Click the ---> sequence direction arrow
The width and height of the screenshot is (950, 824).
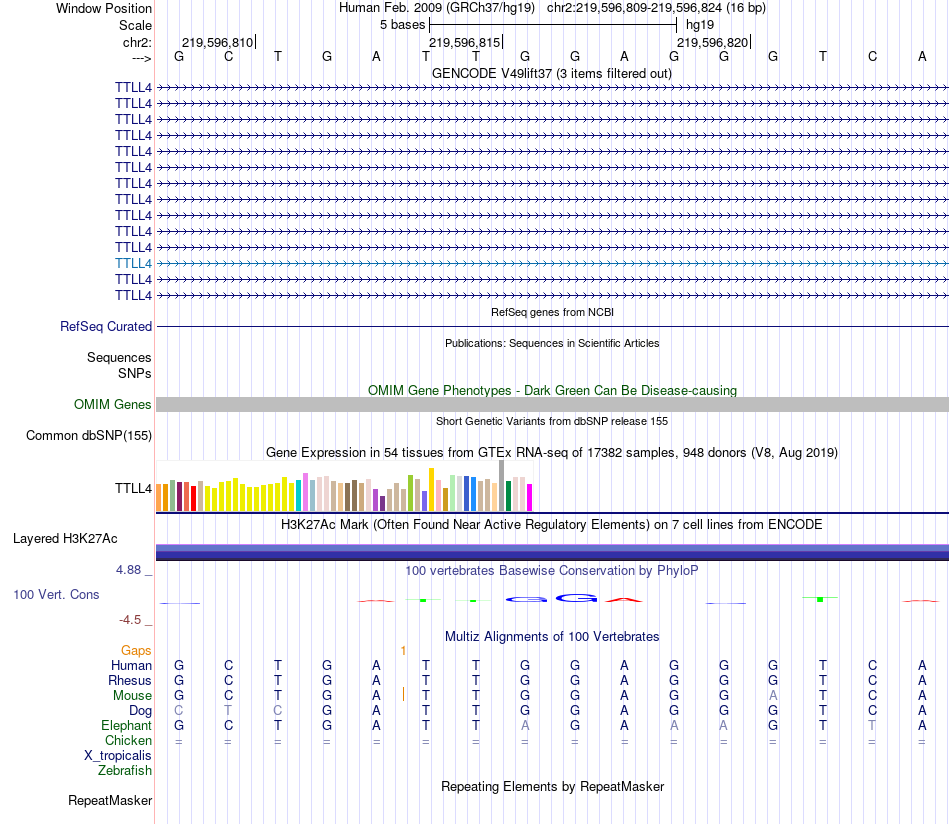coord(142,58)
